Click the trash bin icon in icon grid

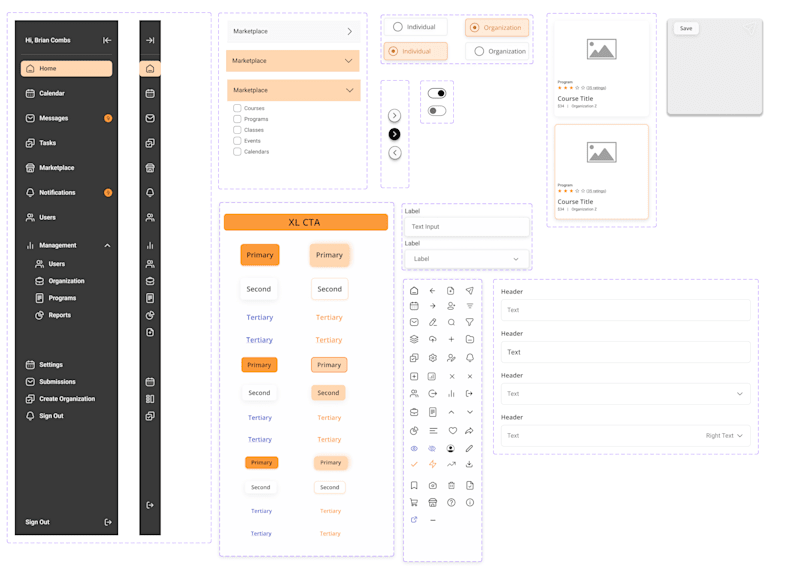451,485
